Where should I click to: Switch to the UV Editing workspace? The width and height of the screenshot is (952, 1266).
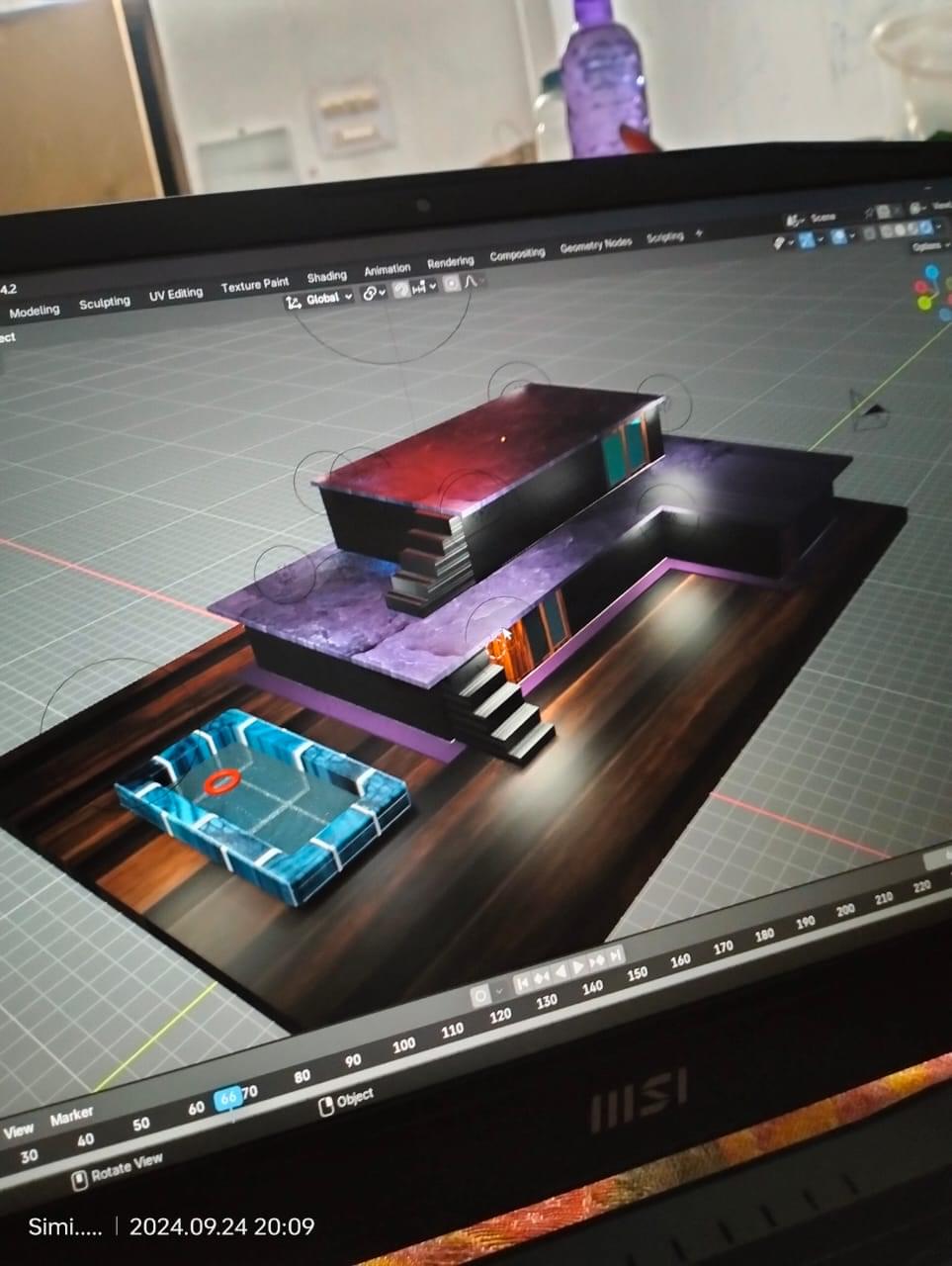pos(175,295)
